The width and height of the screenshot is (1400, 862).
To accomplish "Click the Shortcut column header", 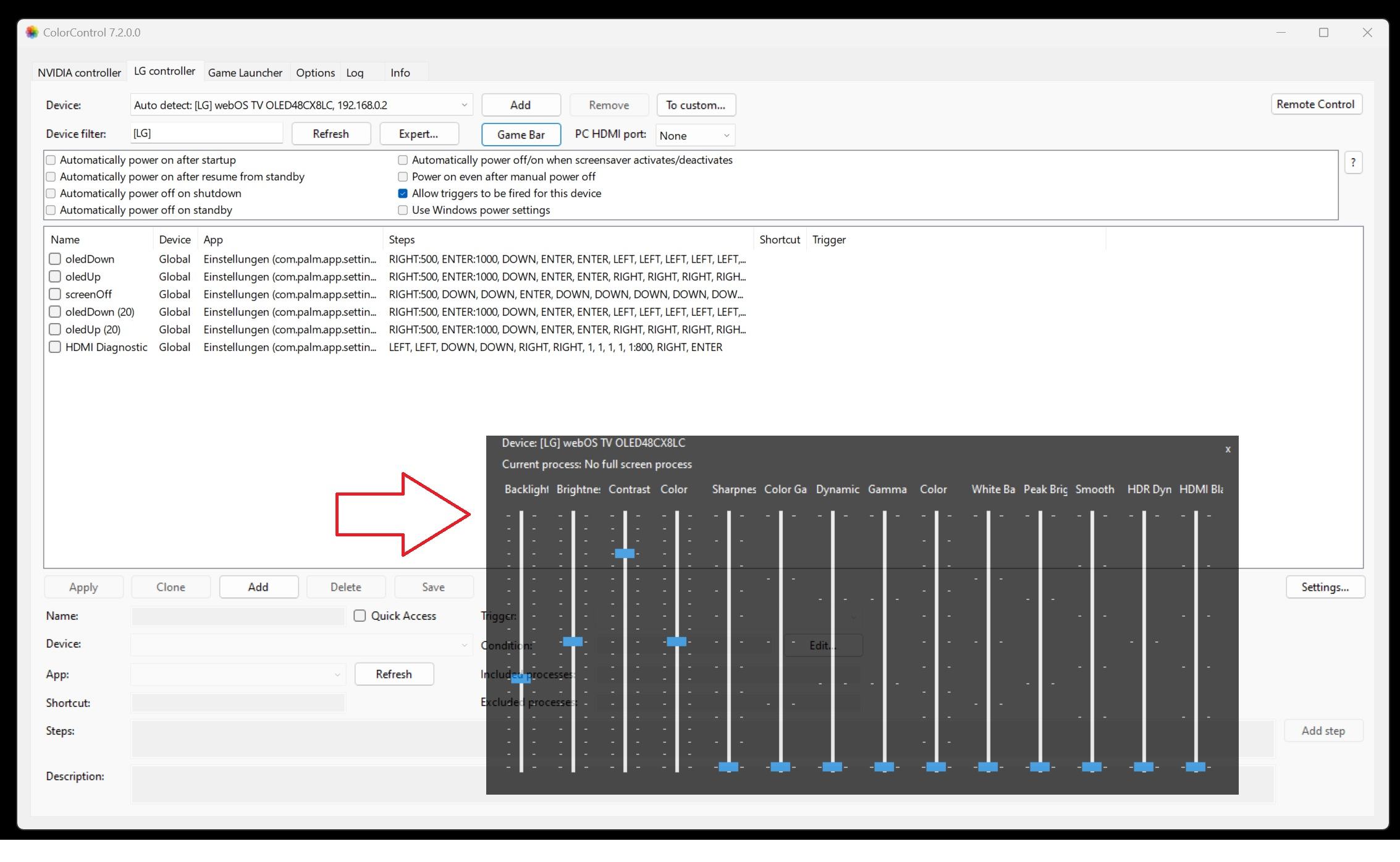I will [x=780, y=240].
